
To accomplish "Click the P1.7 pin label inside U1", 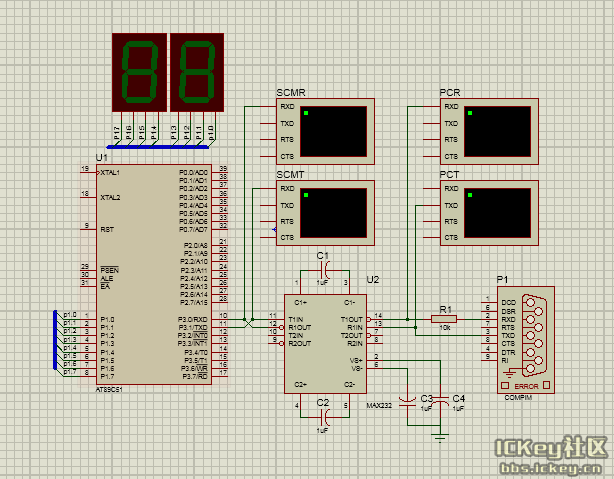I will click(x=107, y=376).
